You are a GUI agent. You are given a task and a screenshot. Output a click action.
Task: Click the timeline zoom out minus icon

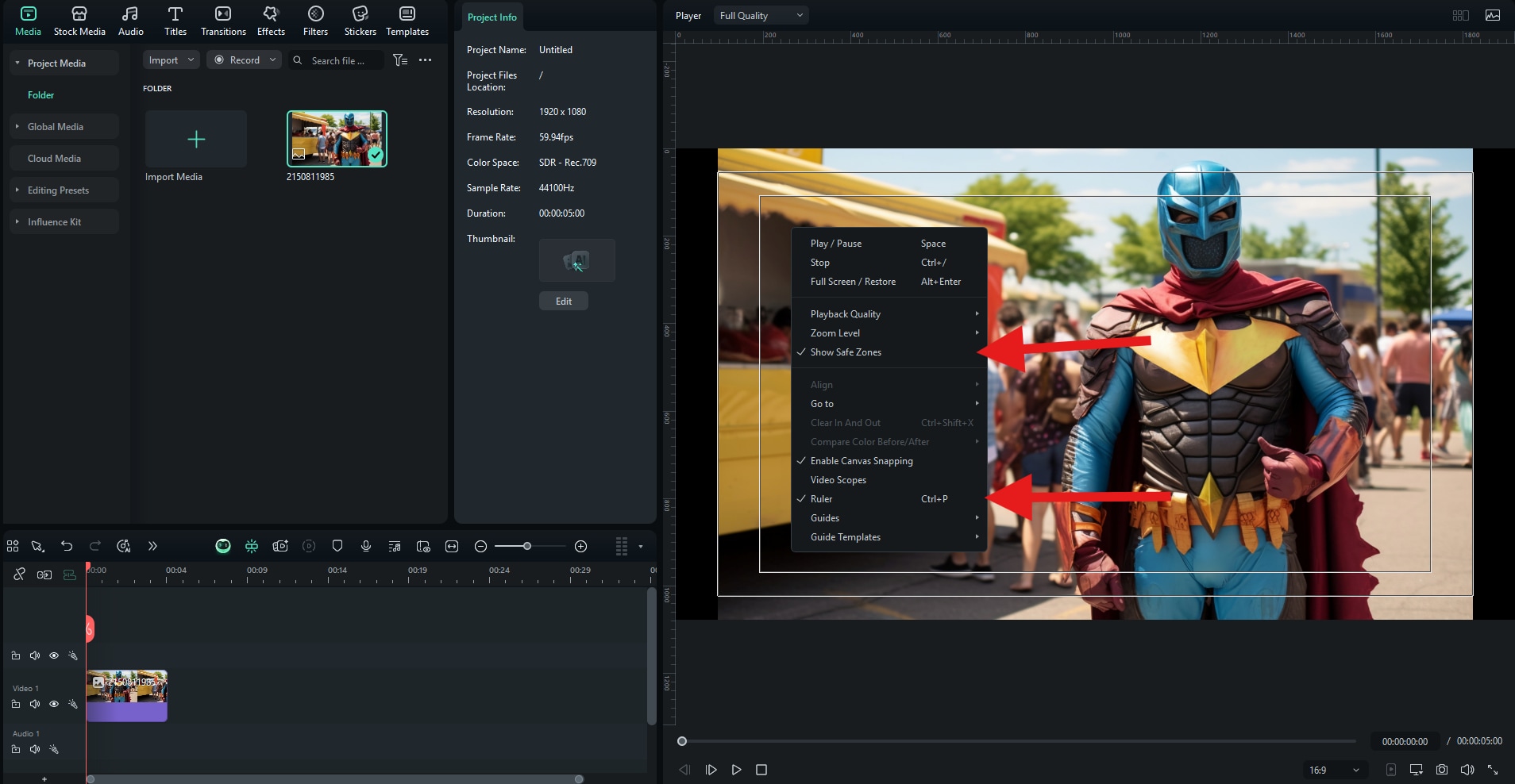click(x=480, y=546)
